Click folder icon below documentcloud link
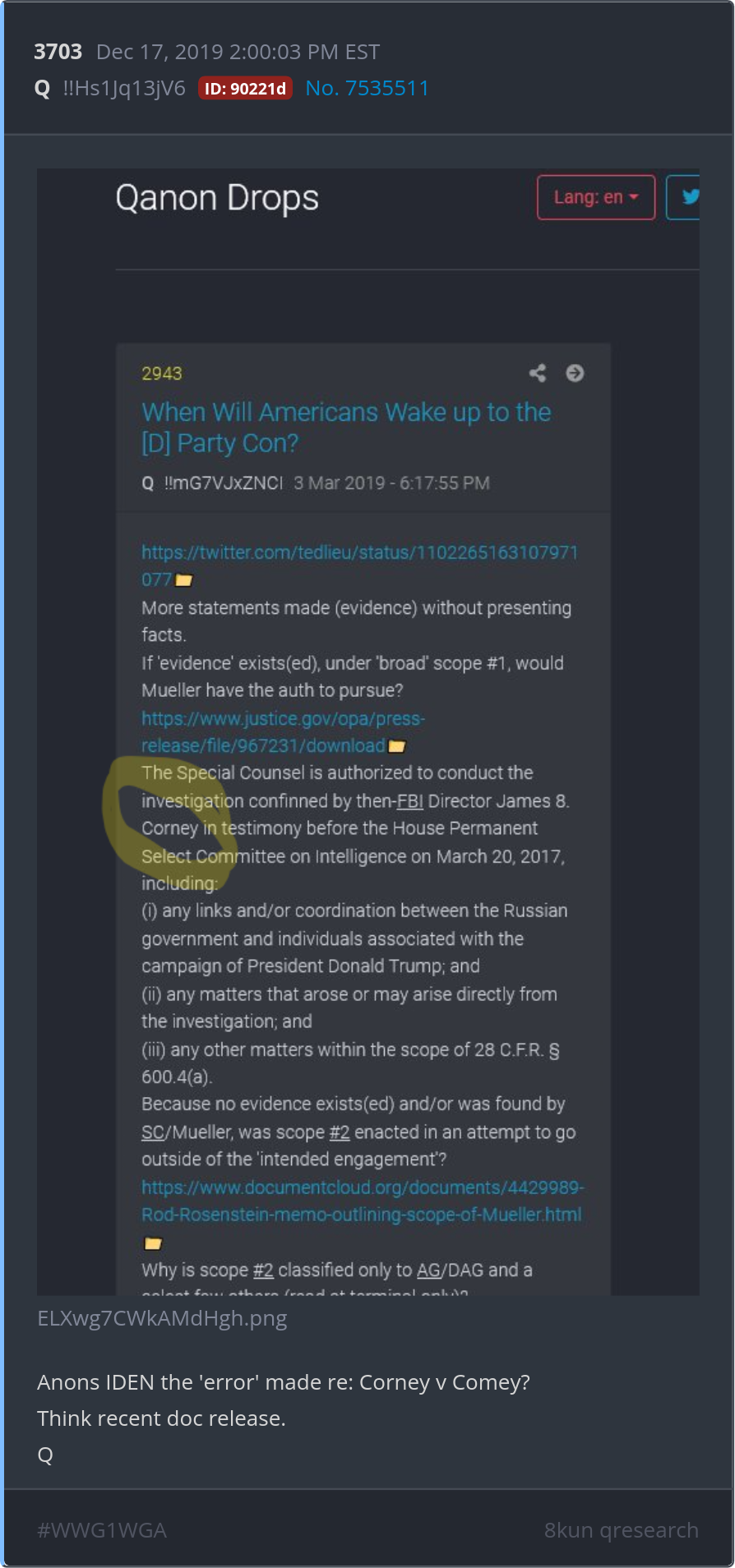735x1568 pixels. pyautogui.click(x=153, y=1243)
